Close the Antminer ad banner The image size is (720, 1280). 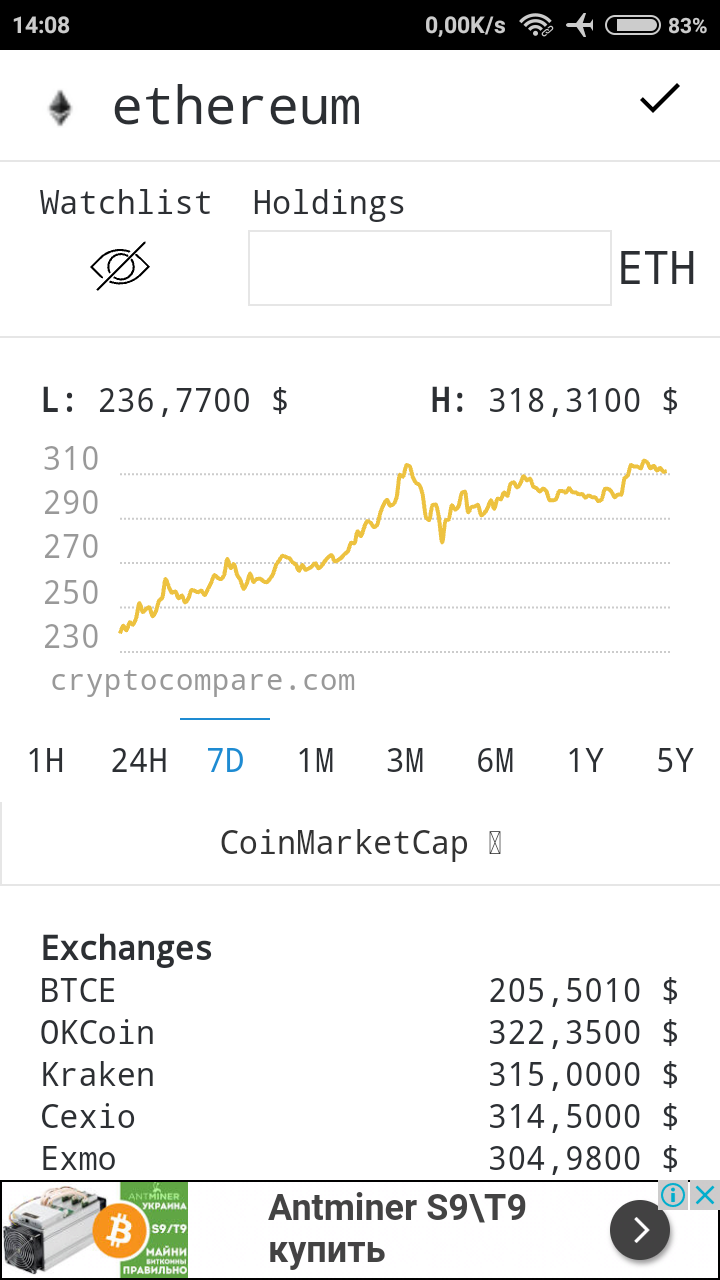point(704,1195)
